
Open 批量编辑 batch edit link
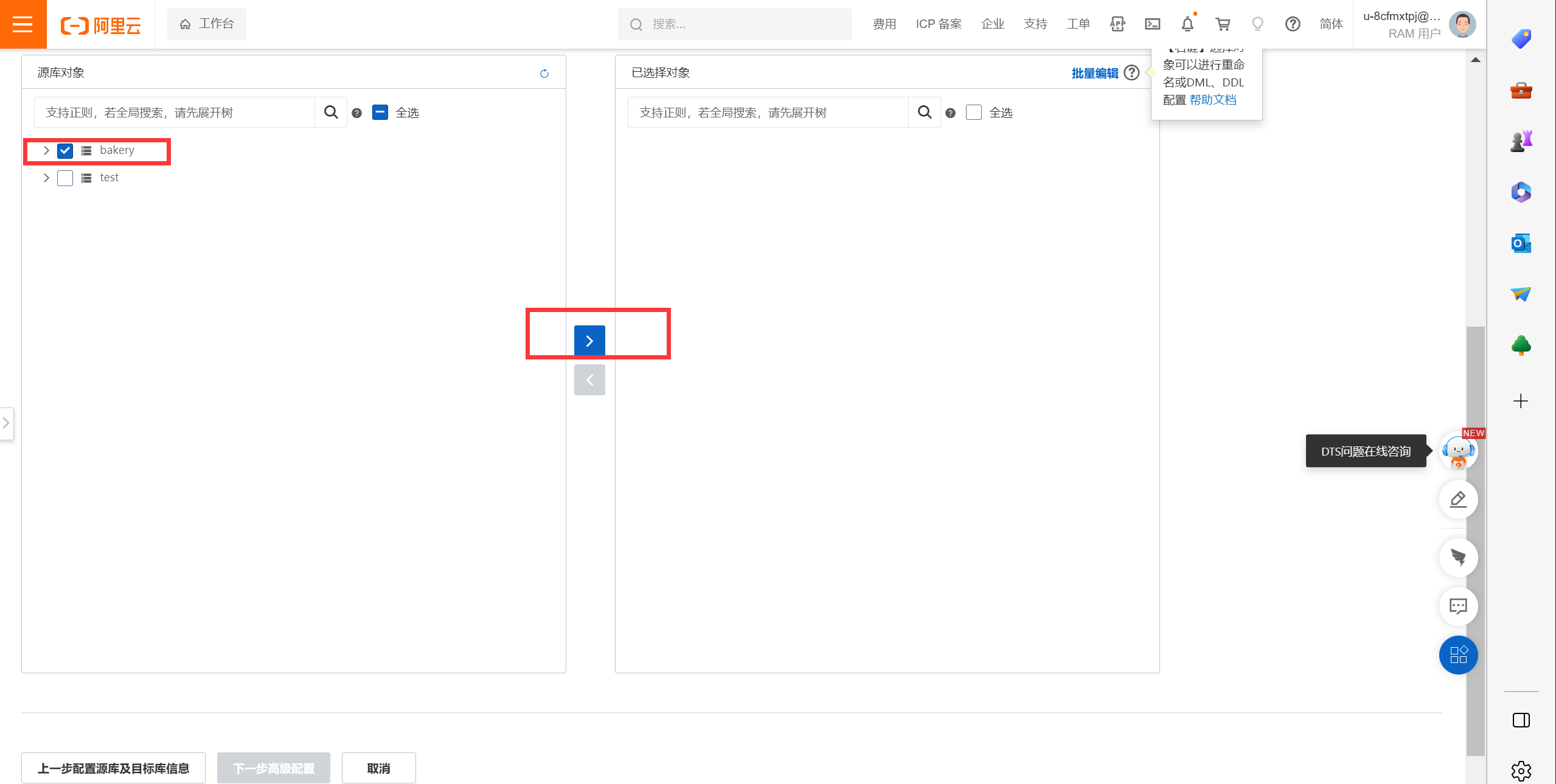click(x=1095, y=73)
